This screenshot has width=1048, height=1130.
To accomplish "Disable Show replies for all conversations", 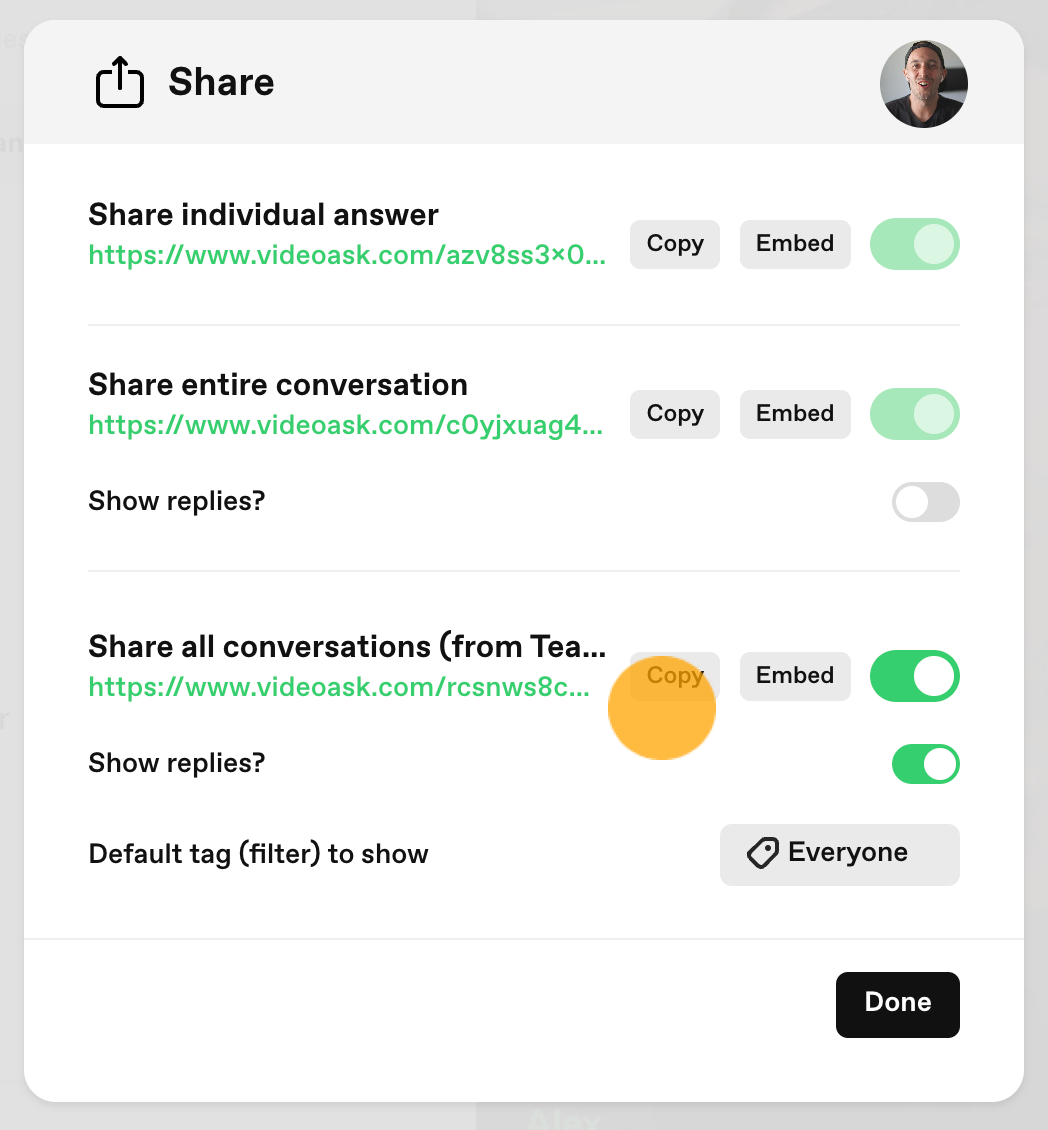I will coord(925,764).
